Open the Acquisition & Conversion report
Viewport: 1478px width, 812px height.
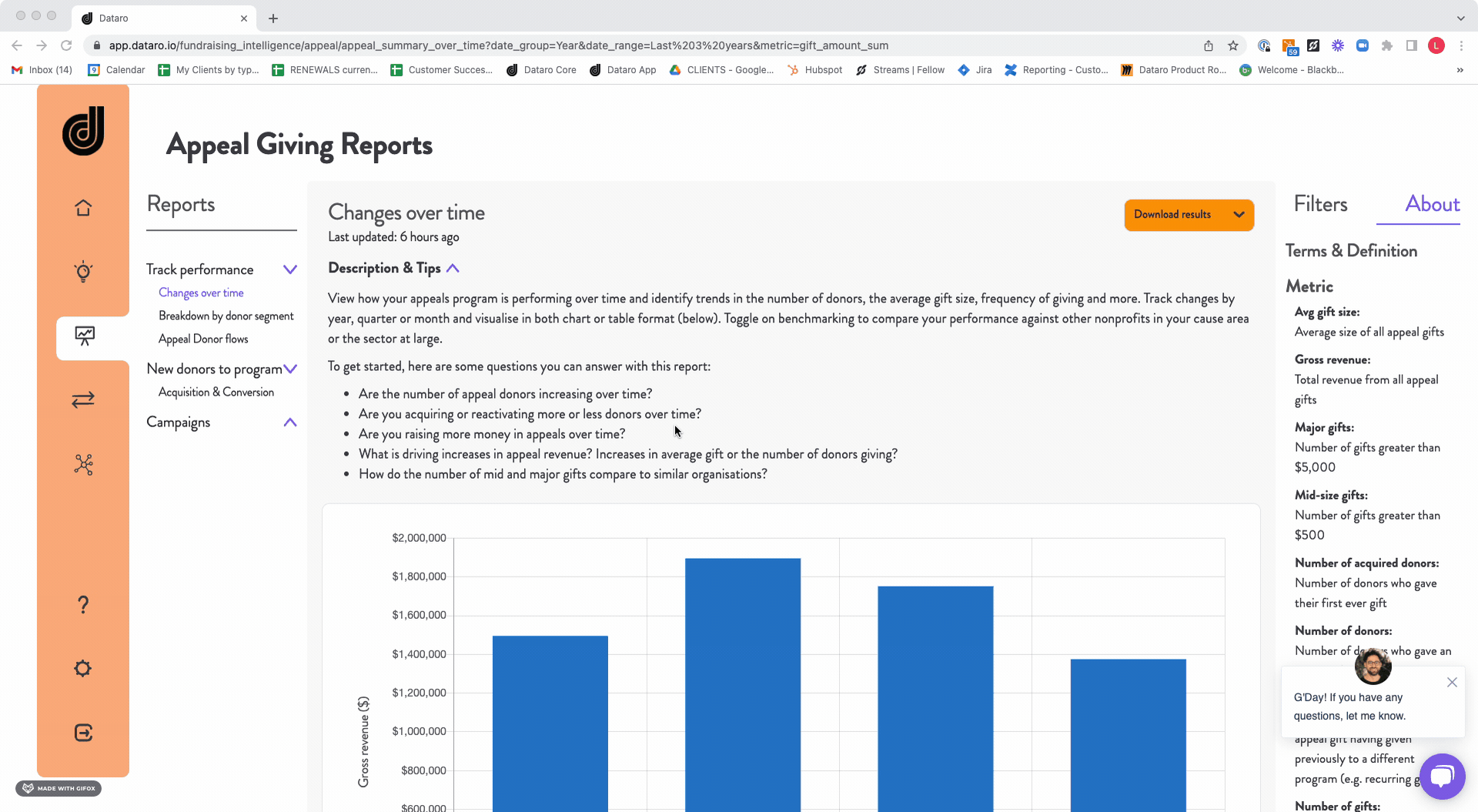pos(216,392)
